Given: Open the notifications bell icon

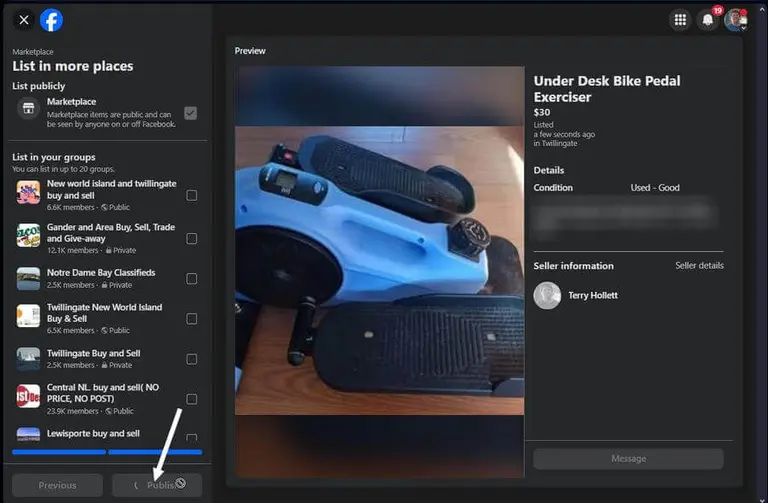Looking at the screenshot, I should pyautogui.click(x=707, y=20).
